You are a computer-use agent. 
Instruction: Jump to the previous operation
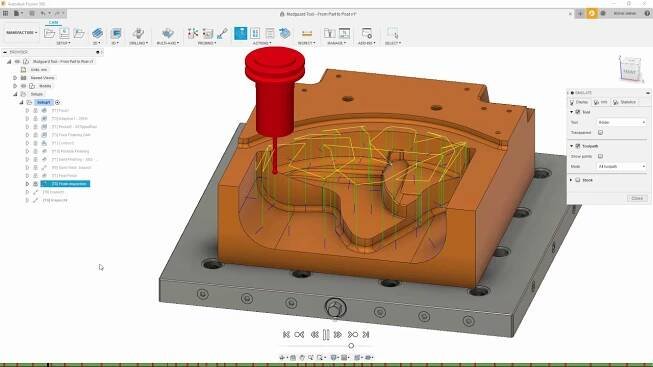pyautogui.click(x=299, y=335)
